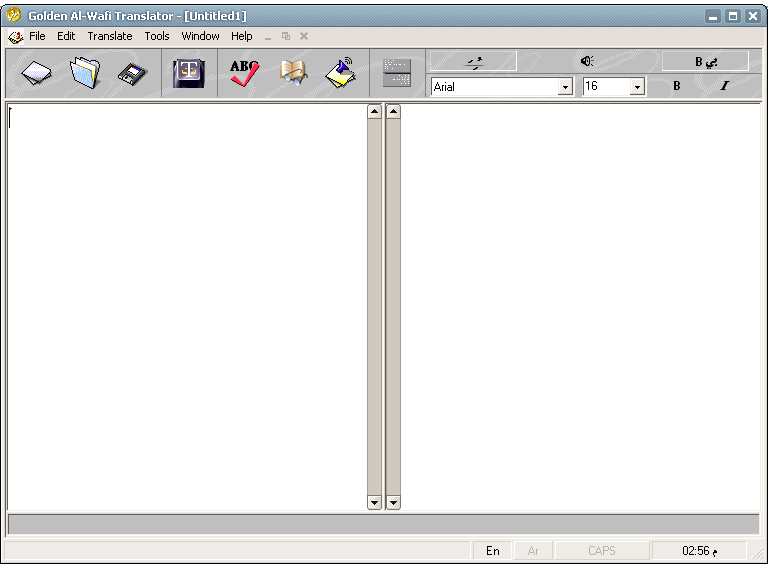Create a new document with the blank page icon

click(x=36, y=73)
